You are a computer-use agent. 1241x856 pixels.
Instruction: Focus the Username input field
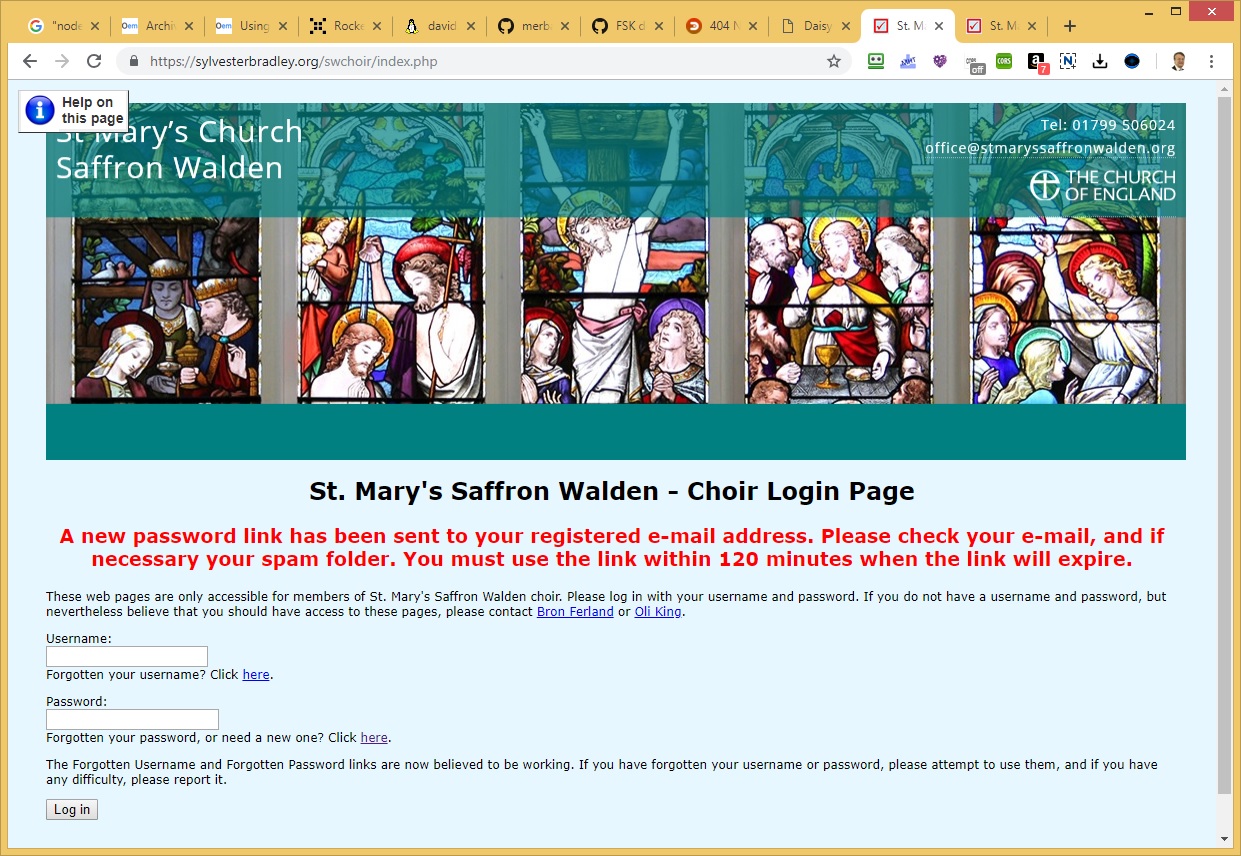click(x=127, y=656)
